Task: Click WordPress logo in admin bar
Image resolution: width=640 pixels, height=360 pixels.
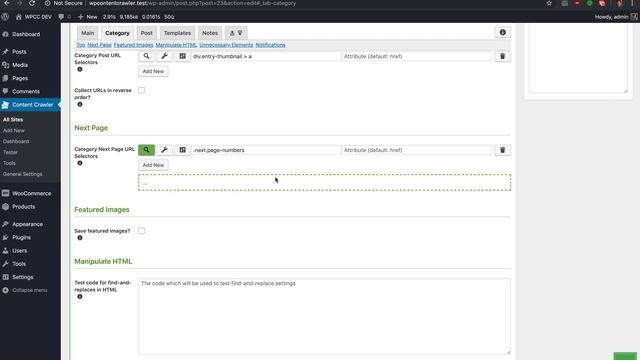Action: click(x=5, y=17)
